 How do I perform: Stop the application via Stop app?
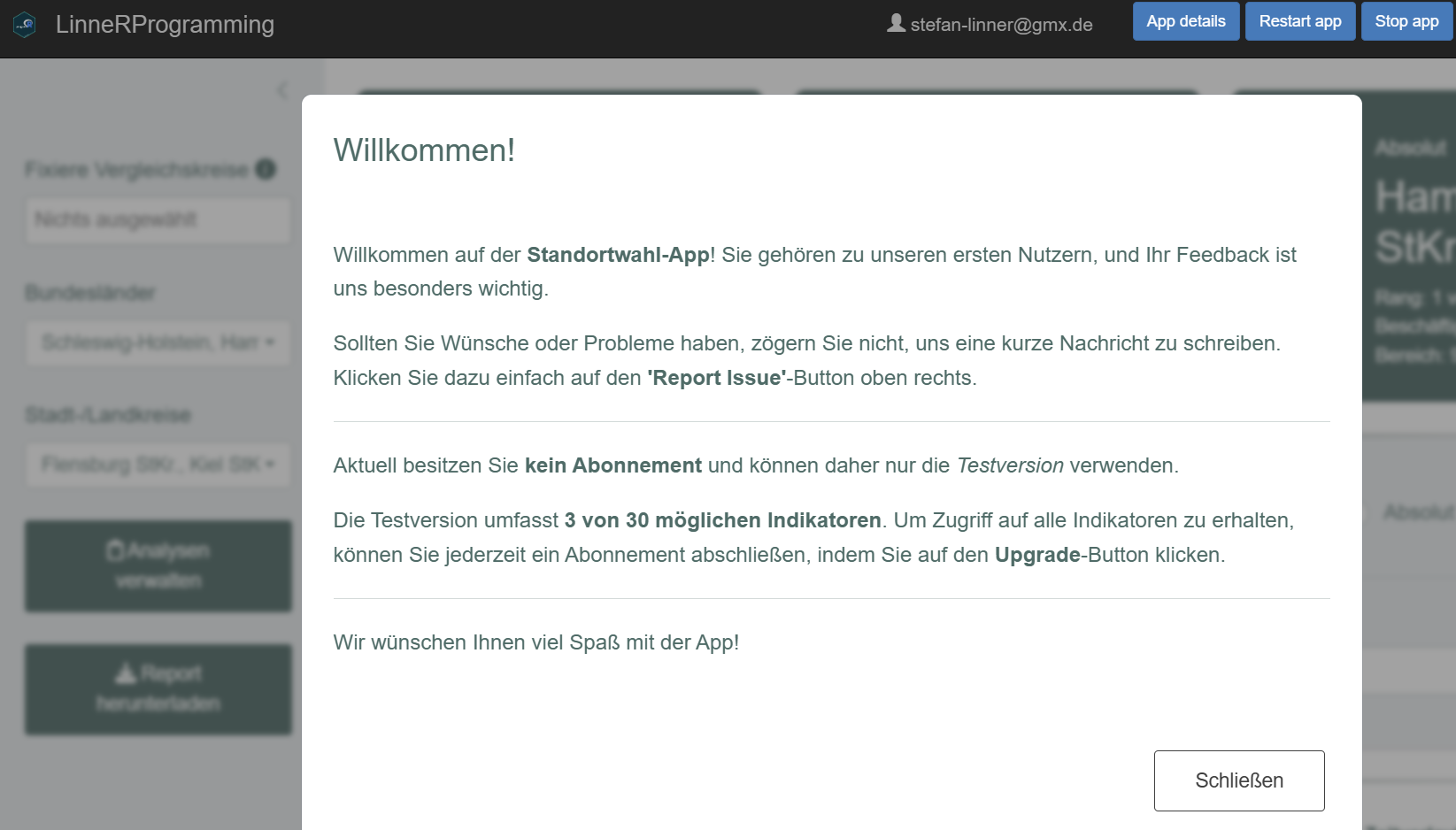pos(1406,21)
